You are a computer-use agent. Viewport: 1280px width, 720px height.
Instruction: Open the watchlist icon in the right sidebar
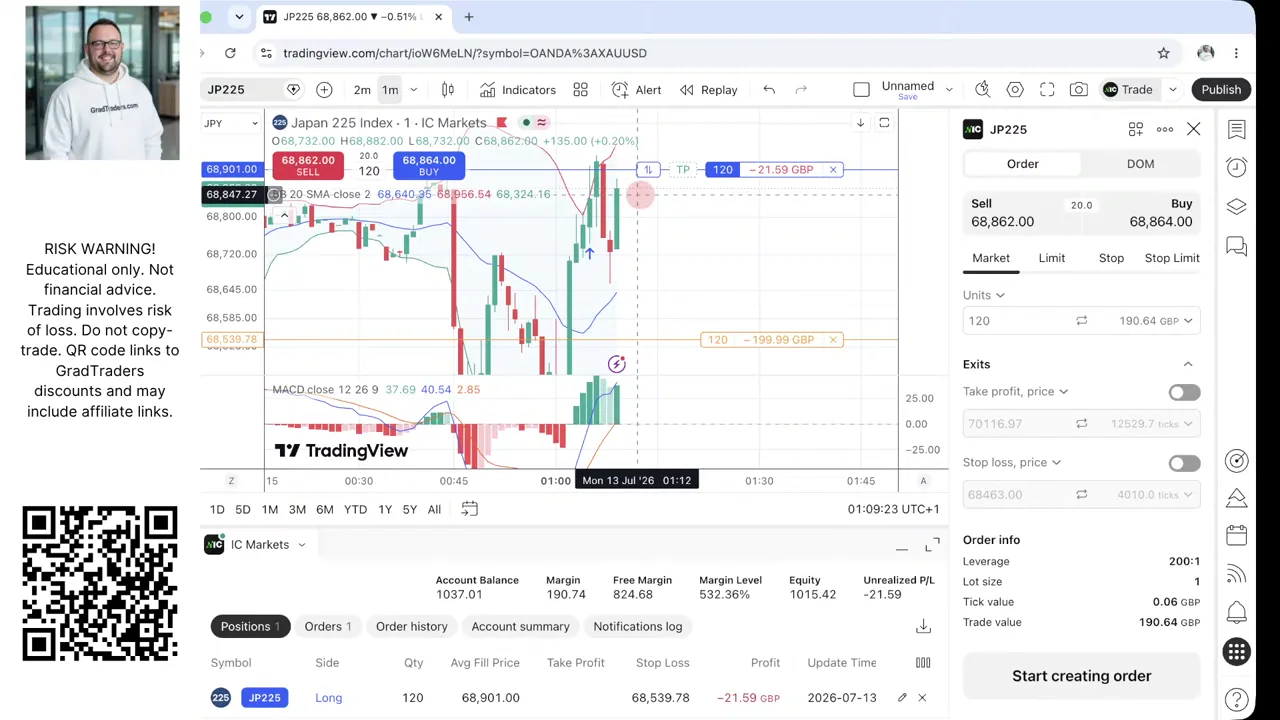1237,130
